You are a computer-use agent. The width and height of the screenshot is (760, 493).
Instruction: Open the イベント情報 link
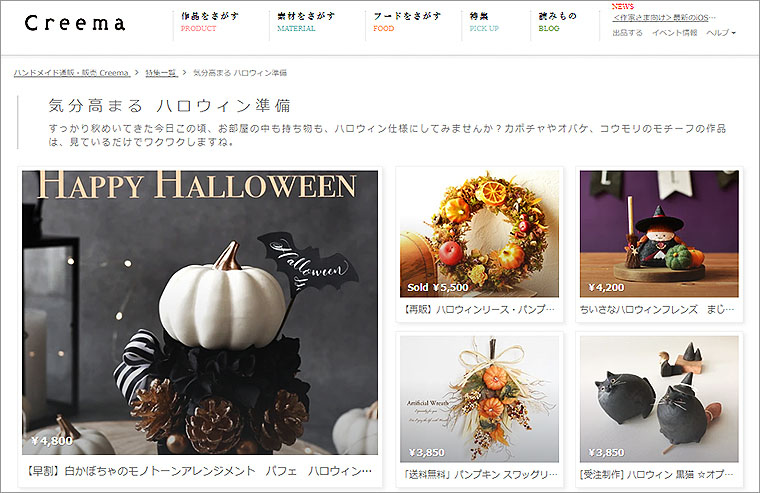674,32
